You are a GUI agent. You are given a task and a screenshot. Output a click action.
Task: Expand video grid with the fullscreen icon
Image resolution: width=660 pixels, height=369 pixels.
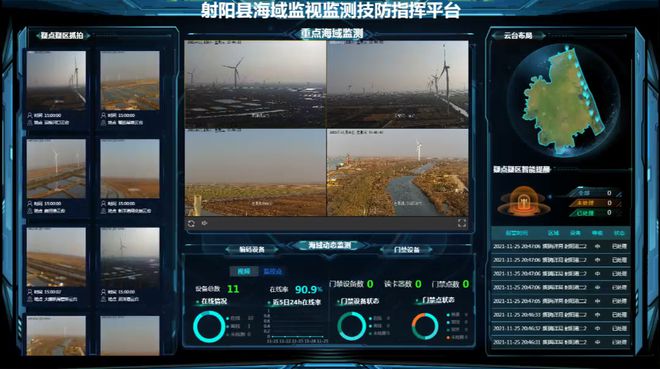tap(462, 223)
